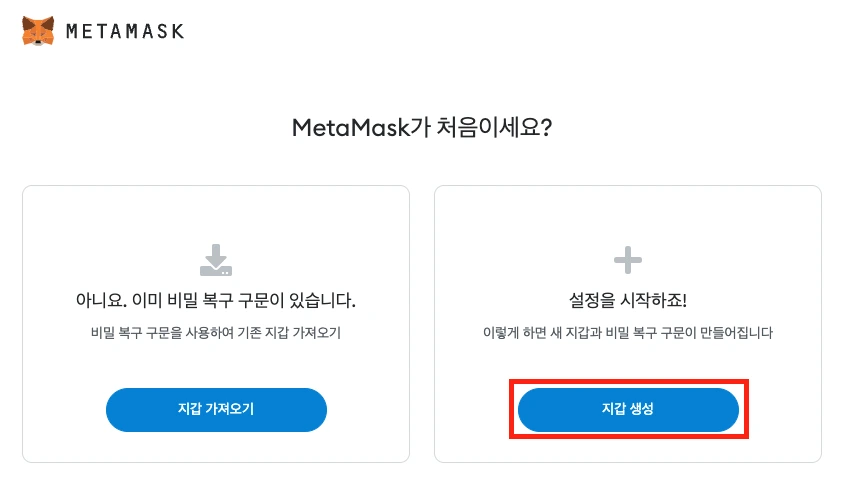This screenshot has width=849, height=481.
Task: Click the import download arrow icon
Action: pyautogui.click(x=216, y=259)
